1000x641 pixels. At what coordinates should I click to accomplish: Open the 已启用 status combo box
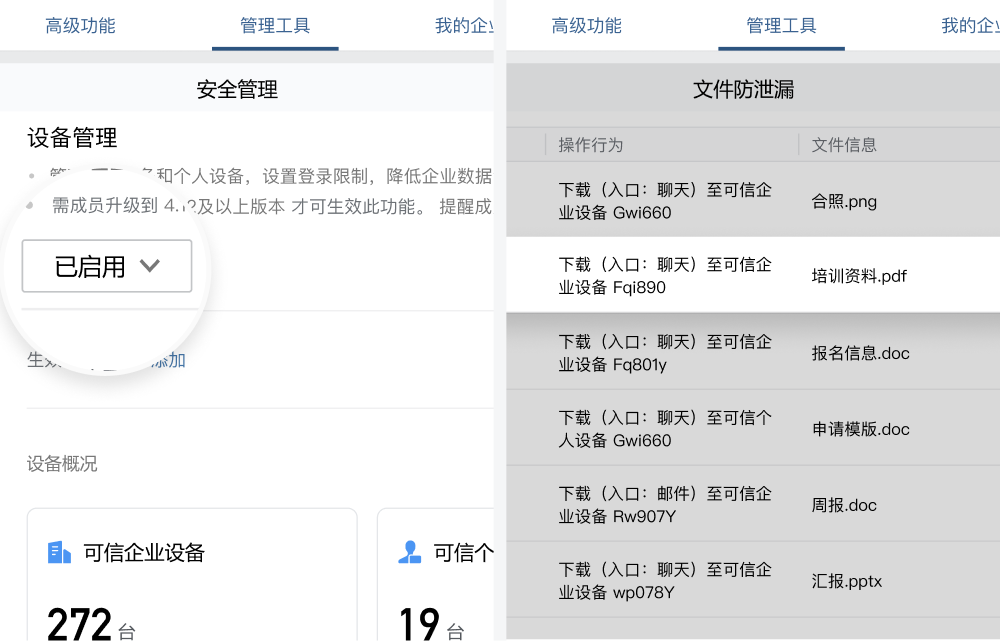107,266
